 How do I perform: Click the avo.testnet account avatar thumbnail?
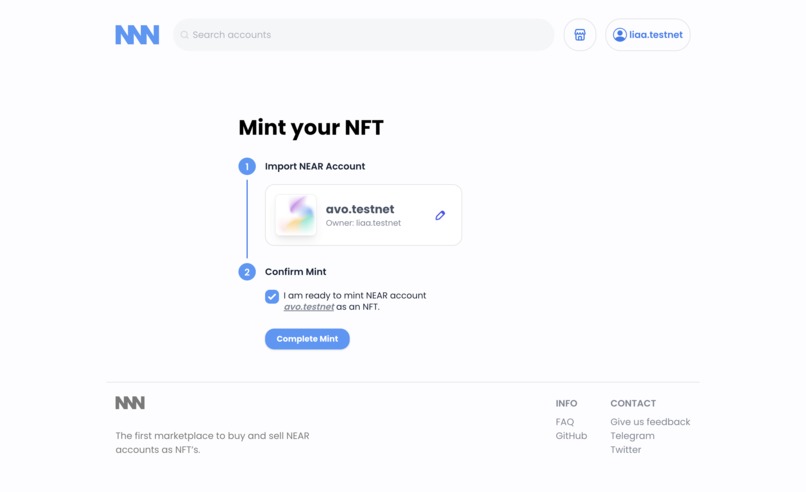point(296,215)
